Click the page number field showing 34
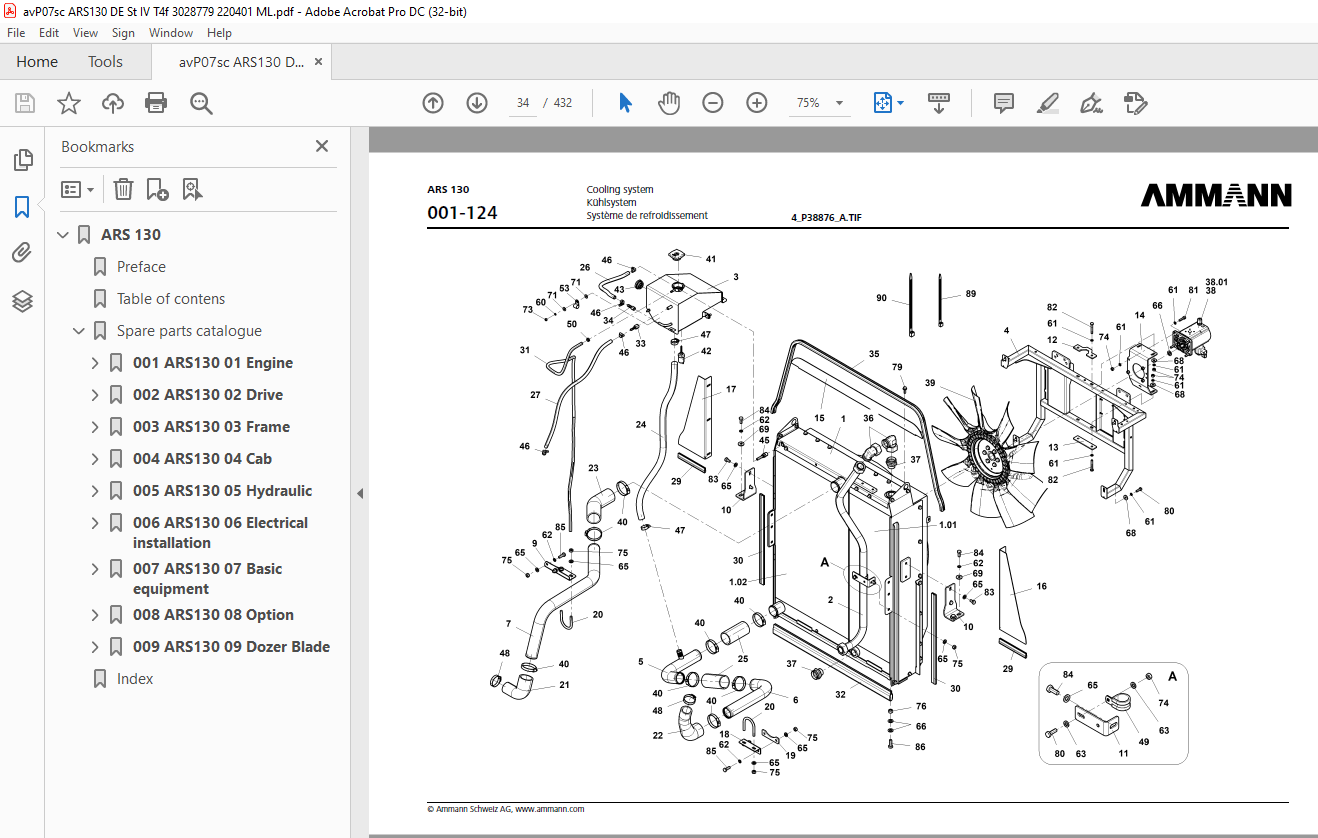 523,103
